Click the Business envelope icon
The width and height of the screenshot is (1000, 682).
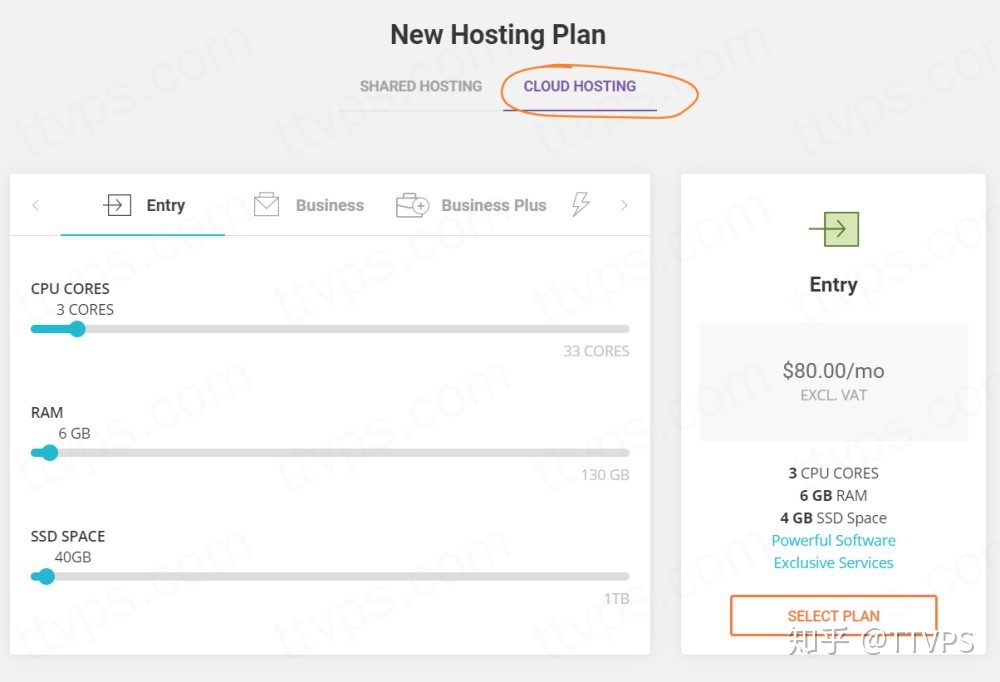click(266, 205)
